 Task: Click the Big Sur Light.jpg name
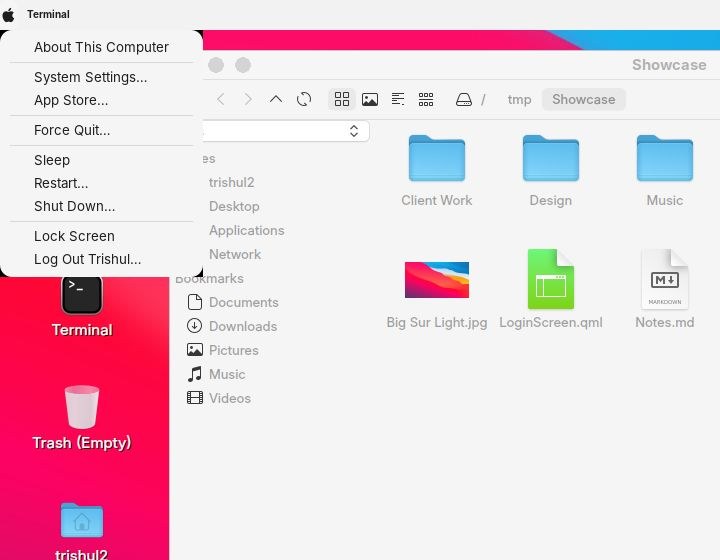[437, 322]
